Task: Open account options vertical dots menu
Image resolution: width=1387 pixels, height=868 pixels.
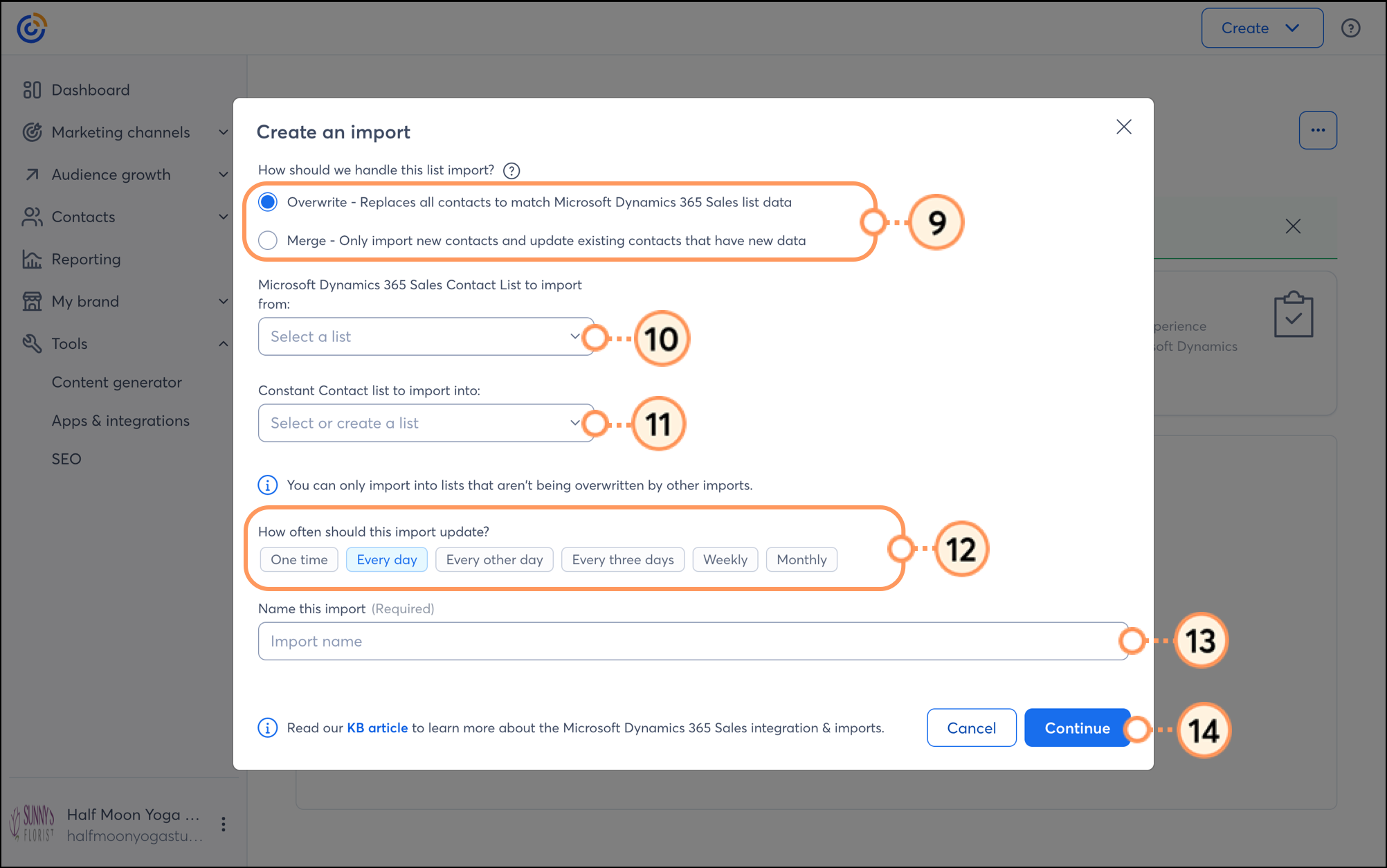Action: (223, 824)
